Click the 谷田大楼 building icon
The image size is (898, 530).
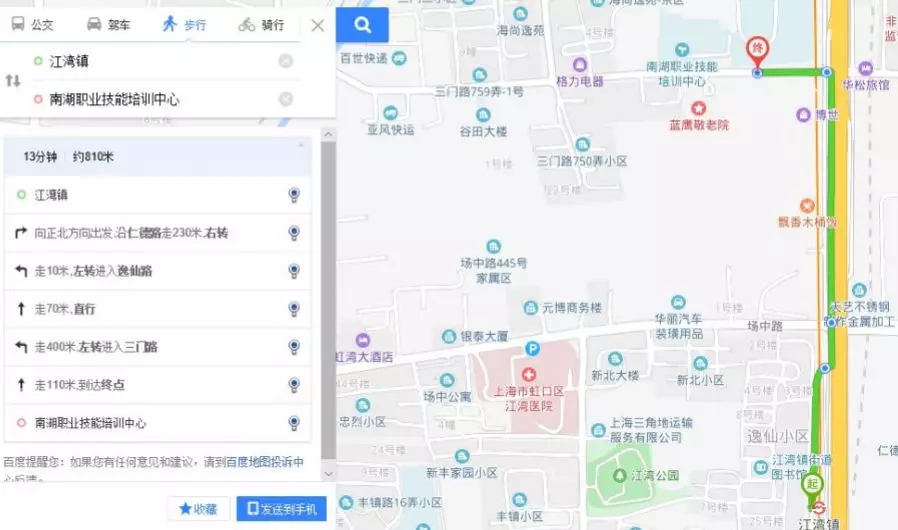pos(483,115)
